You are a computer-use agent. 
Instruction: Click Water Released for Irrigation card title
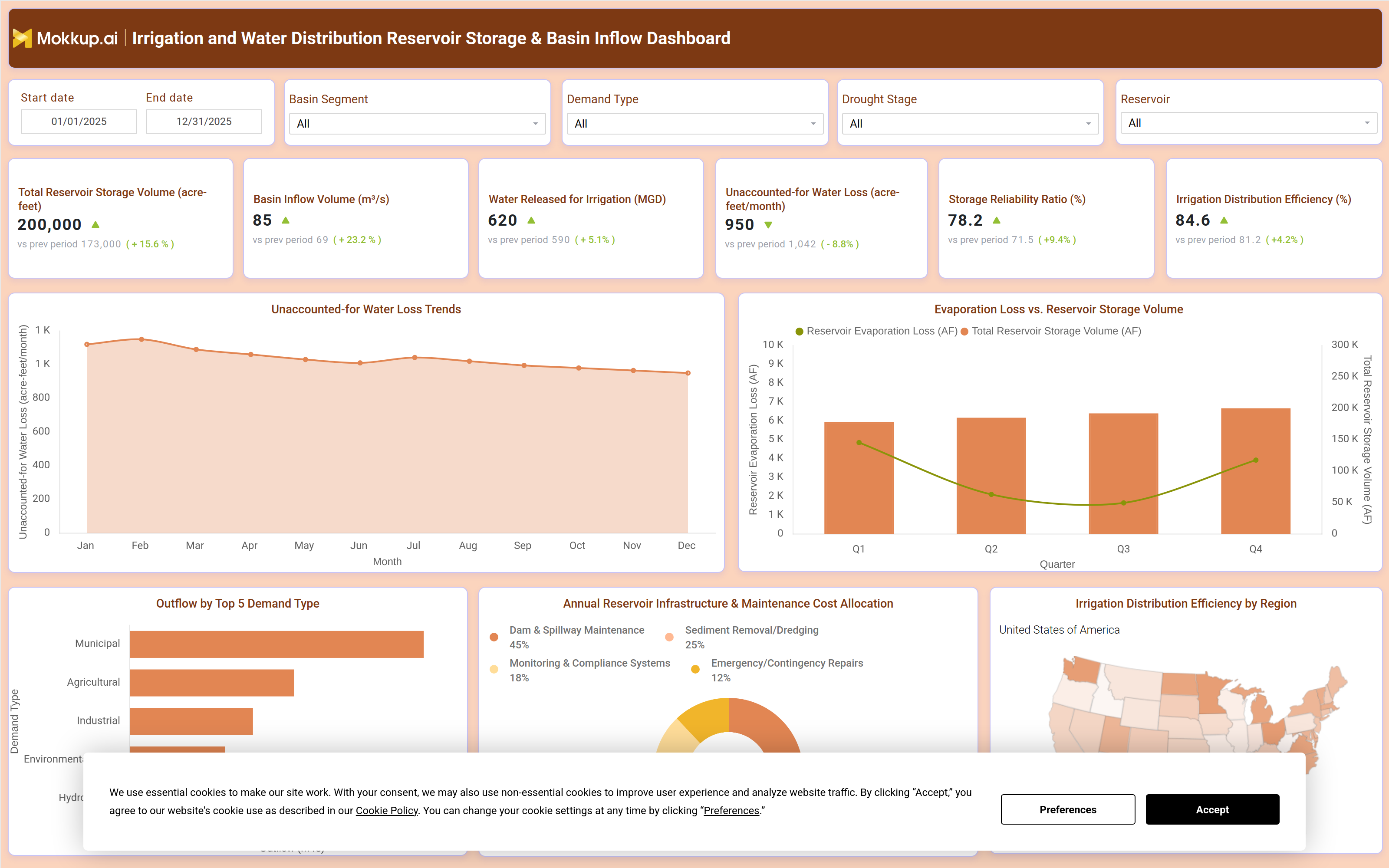pyautogui.click(x=577, y=199)
